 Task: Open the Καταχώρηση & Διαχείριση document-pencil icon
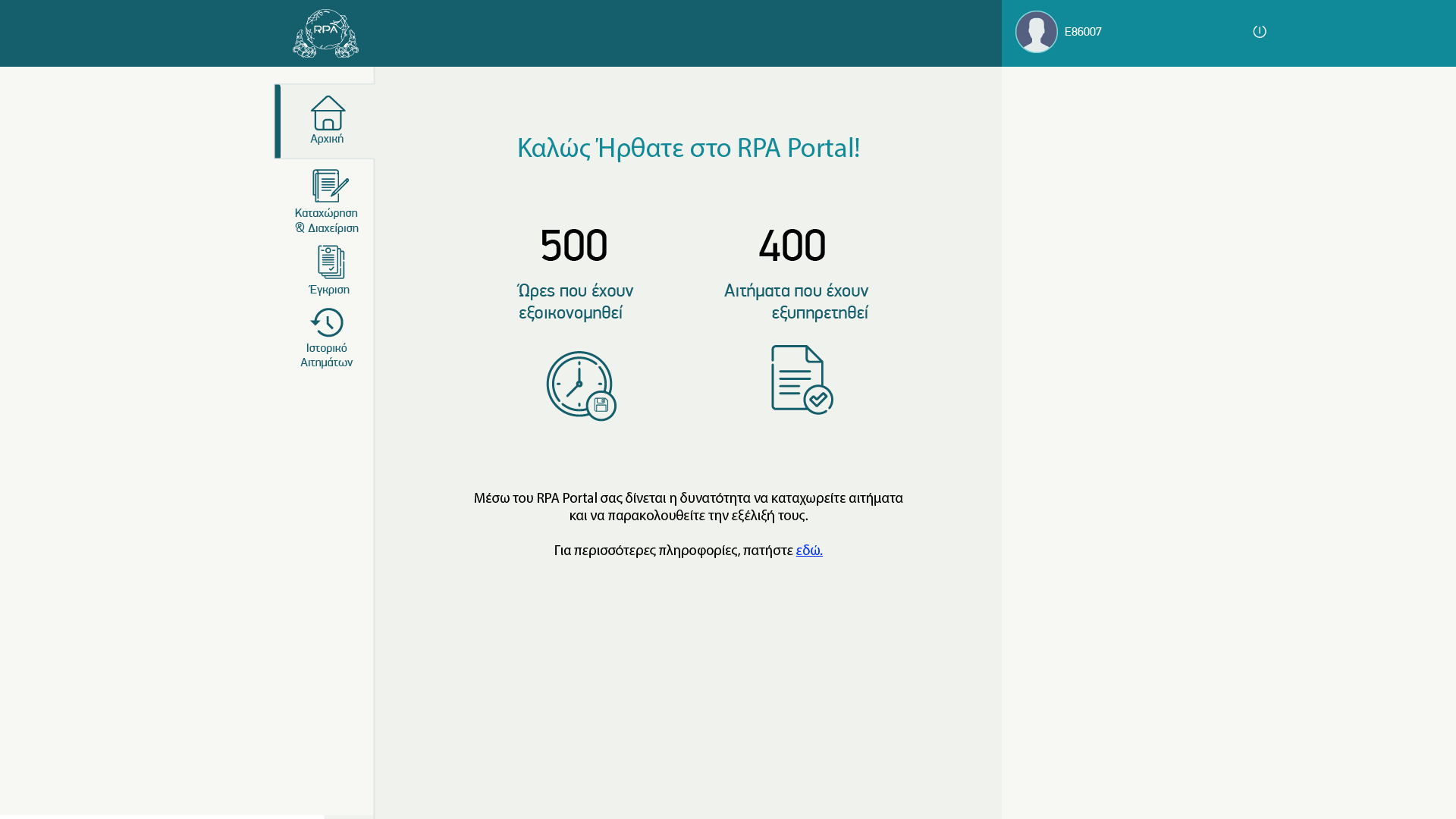(330, 186)
